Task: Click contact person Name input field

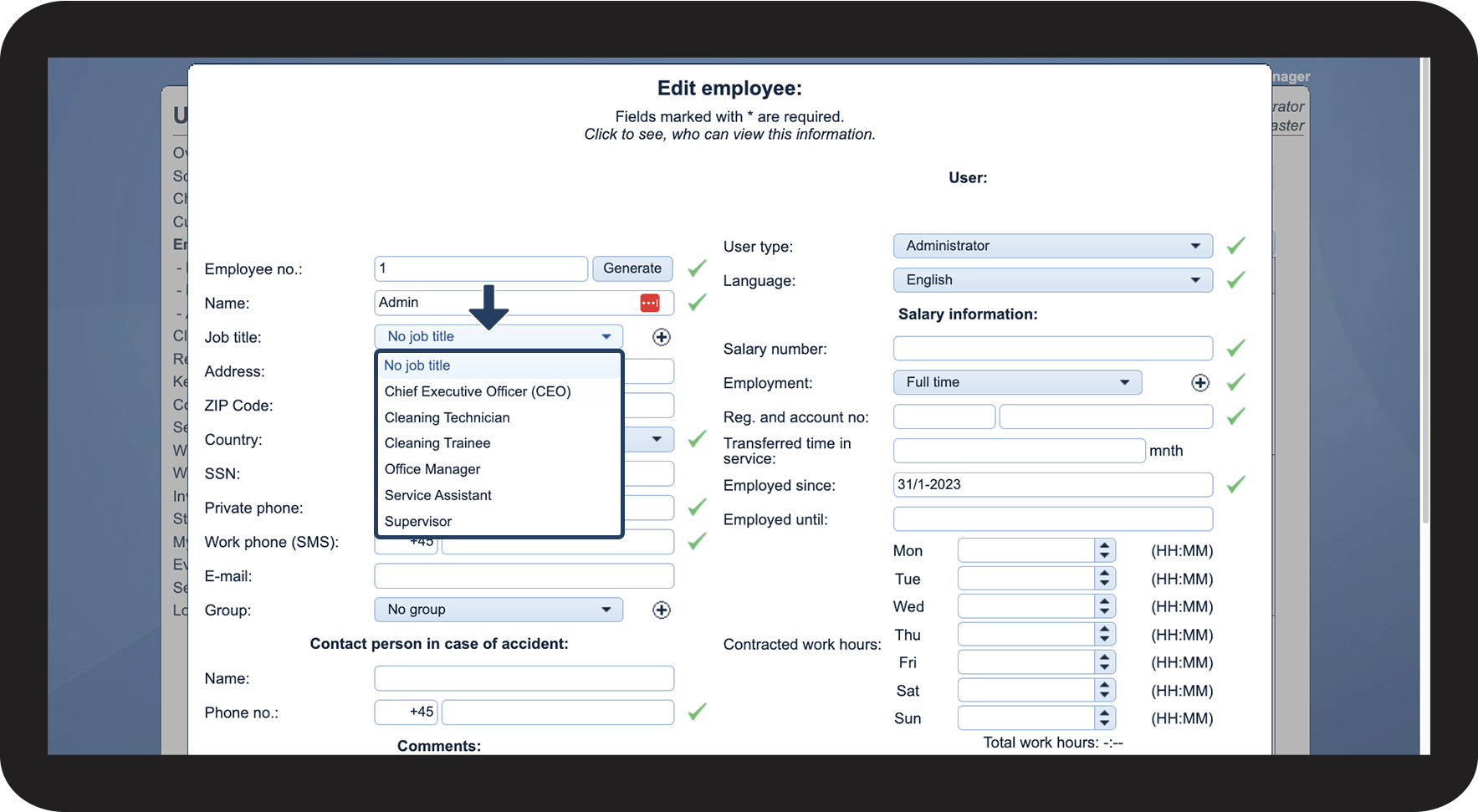Action: 524,678
